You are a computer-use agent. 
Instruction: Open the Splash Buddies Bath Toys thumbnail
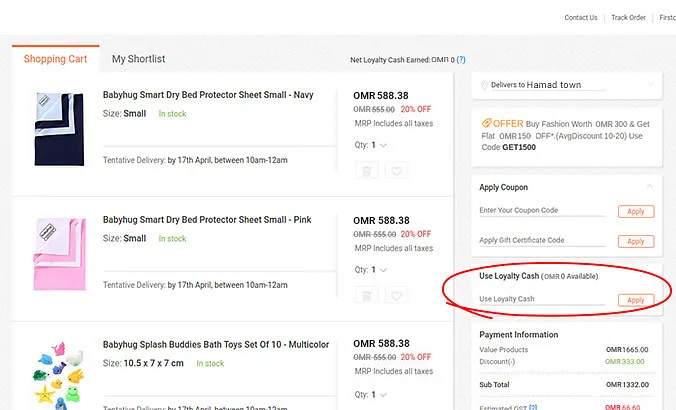(x=59, y=375)
